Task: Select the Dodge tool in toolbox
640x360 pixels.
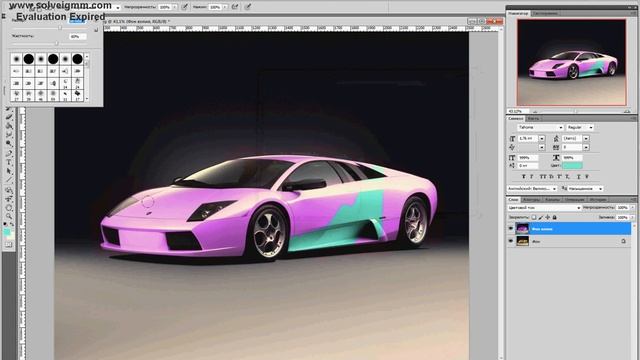Action: tap(9, 144)
